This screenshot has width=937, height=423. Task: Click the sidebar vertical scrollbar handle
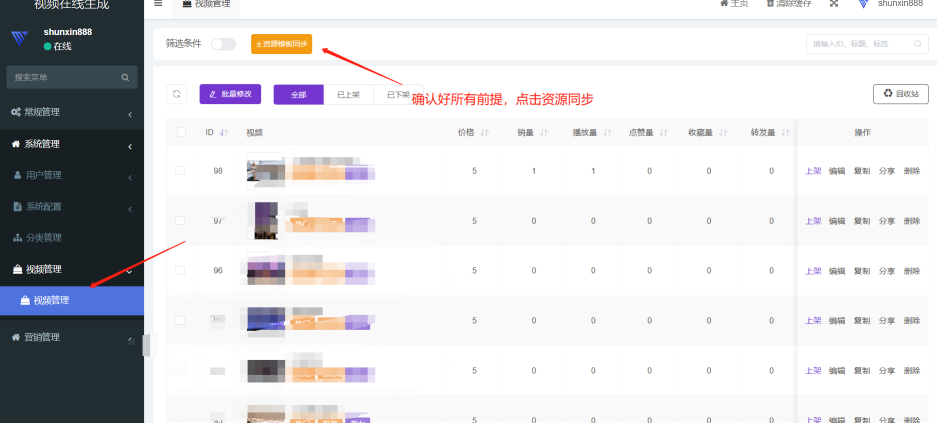tap(146, 345)
